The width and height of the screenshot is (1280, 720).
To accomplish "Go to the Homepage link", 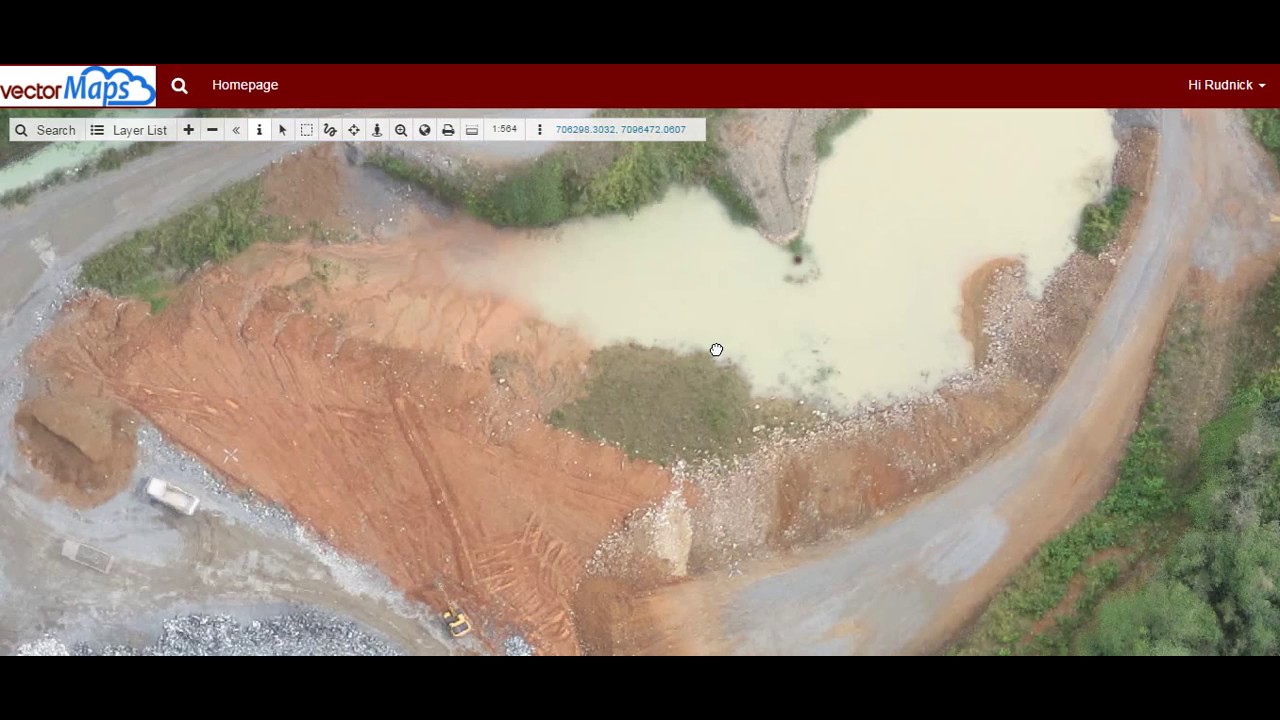I will pyautogui.click(x=245, y=85).
